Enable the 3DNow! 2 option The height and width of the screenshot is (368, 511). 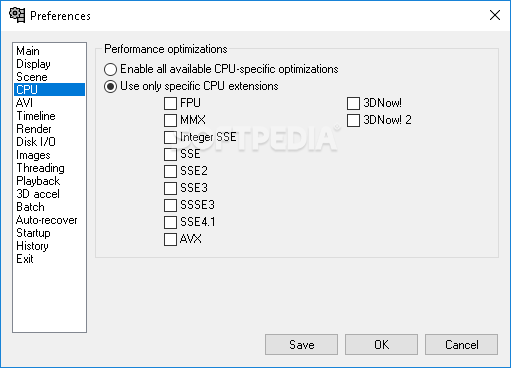pyautogui.click(x=353, y=120)
